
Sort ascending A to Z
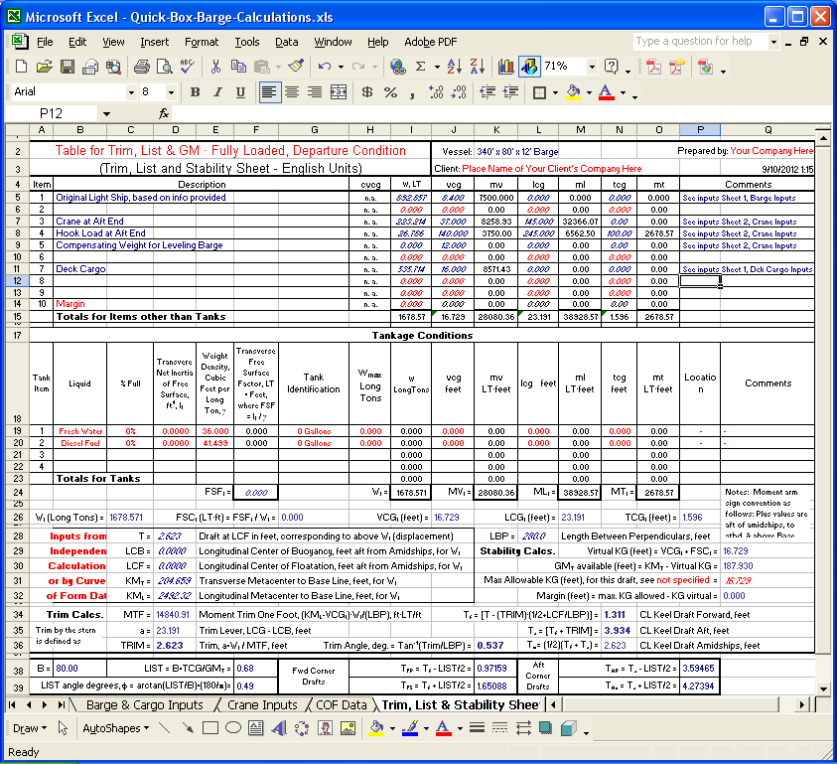[454, 67]
